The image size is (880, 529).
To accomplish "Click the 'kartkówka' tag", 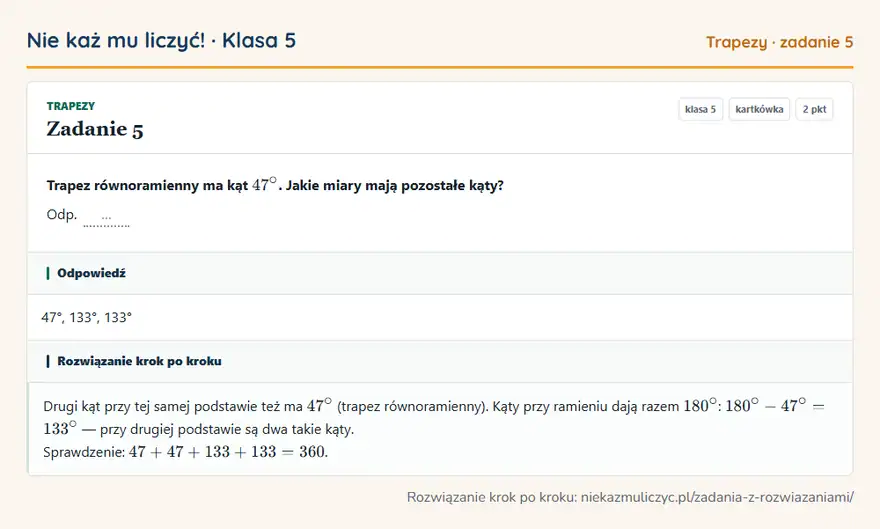I will pos(759,109).
